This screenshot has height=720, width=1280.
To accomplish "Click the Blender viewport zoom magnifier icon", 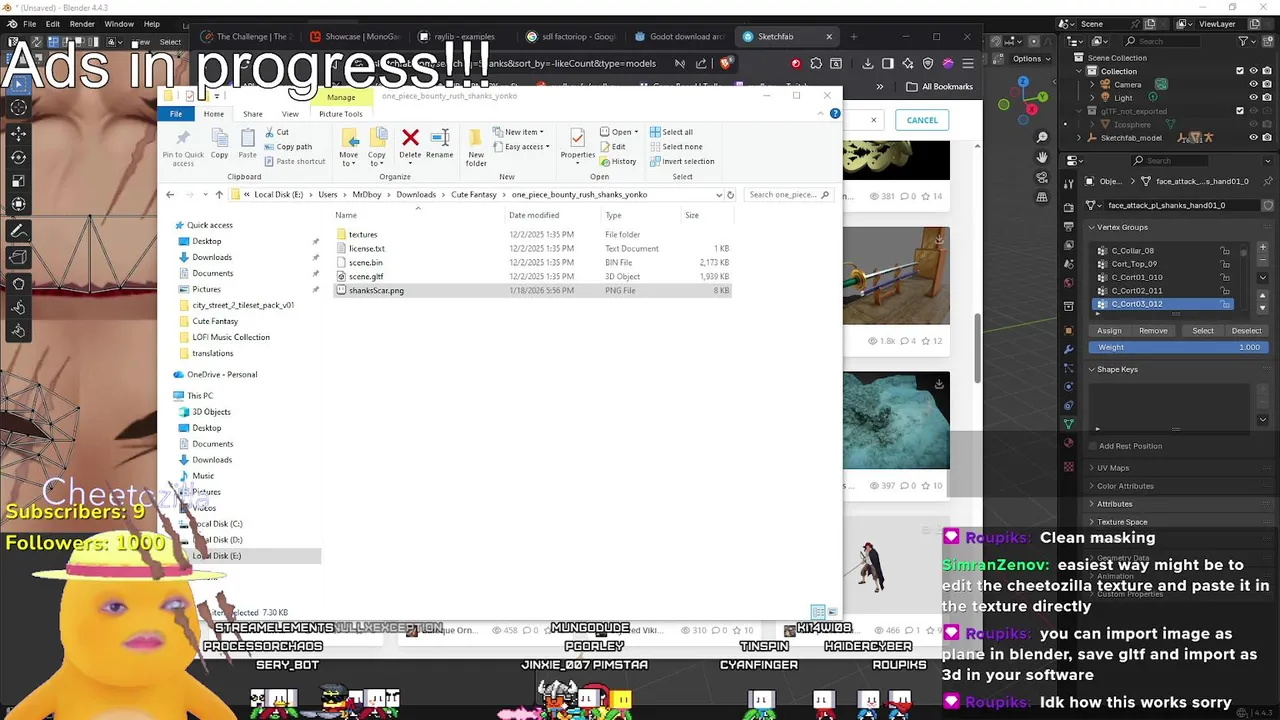I will [x=1042, y=137].
